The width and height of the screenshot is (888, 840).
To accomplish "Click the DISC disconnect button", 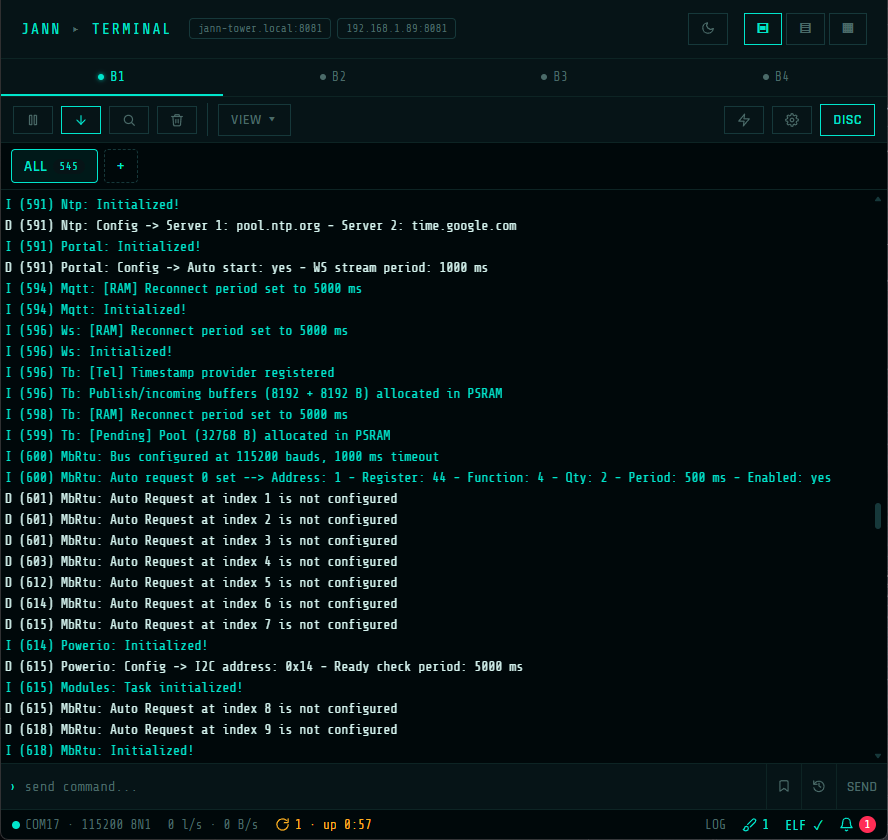I will (847, 120).
